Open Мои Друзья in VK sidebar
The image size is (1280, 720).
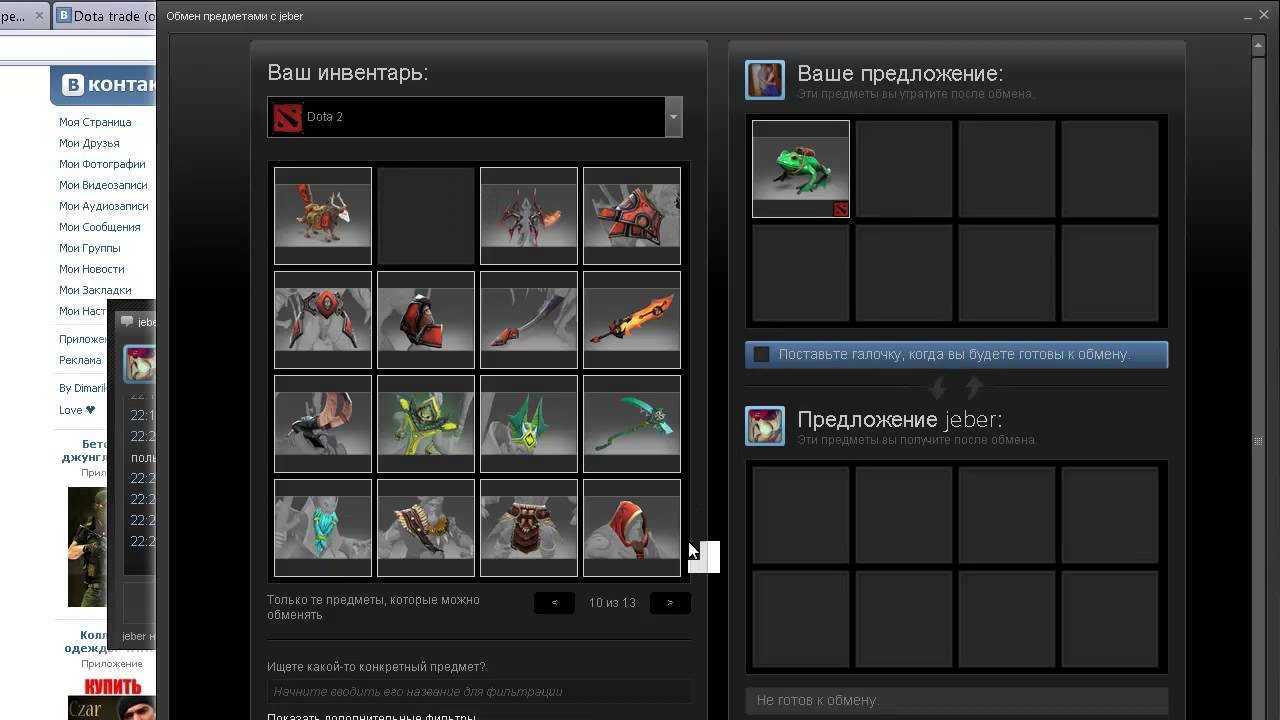click(89, 143)
